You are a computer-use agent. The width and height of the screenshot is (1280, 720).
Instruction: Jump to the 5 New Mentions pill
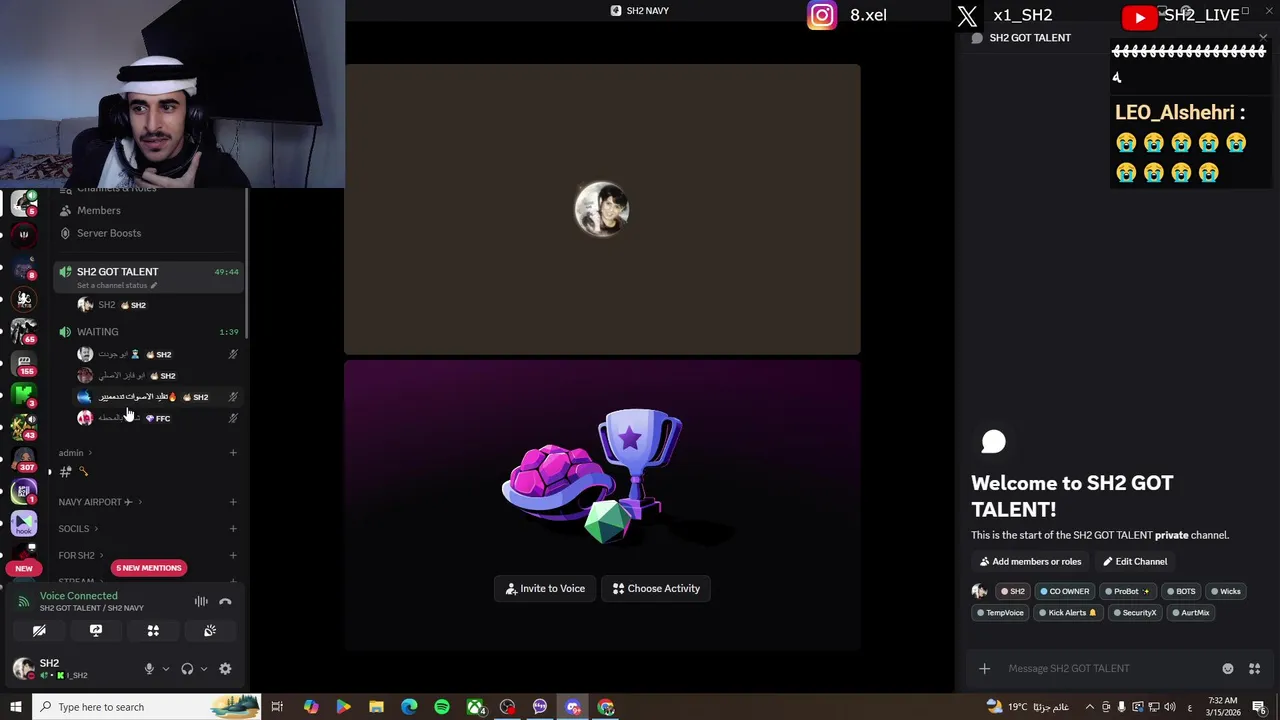[x=149, y=568]
